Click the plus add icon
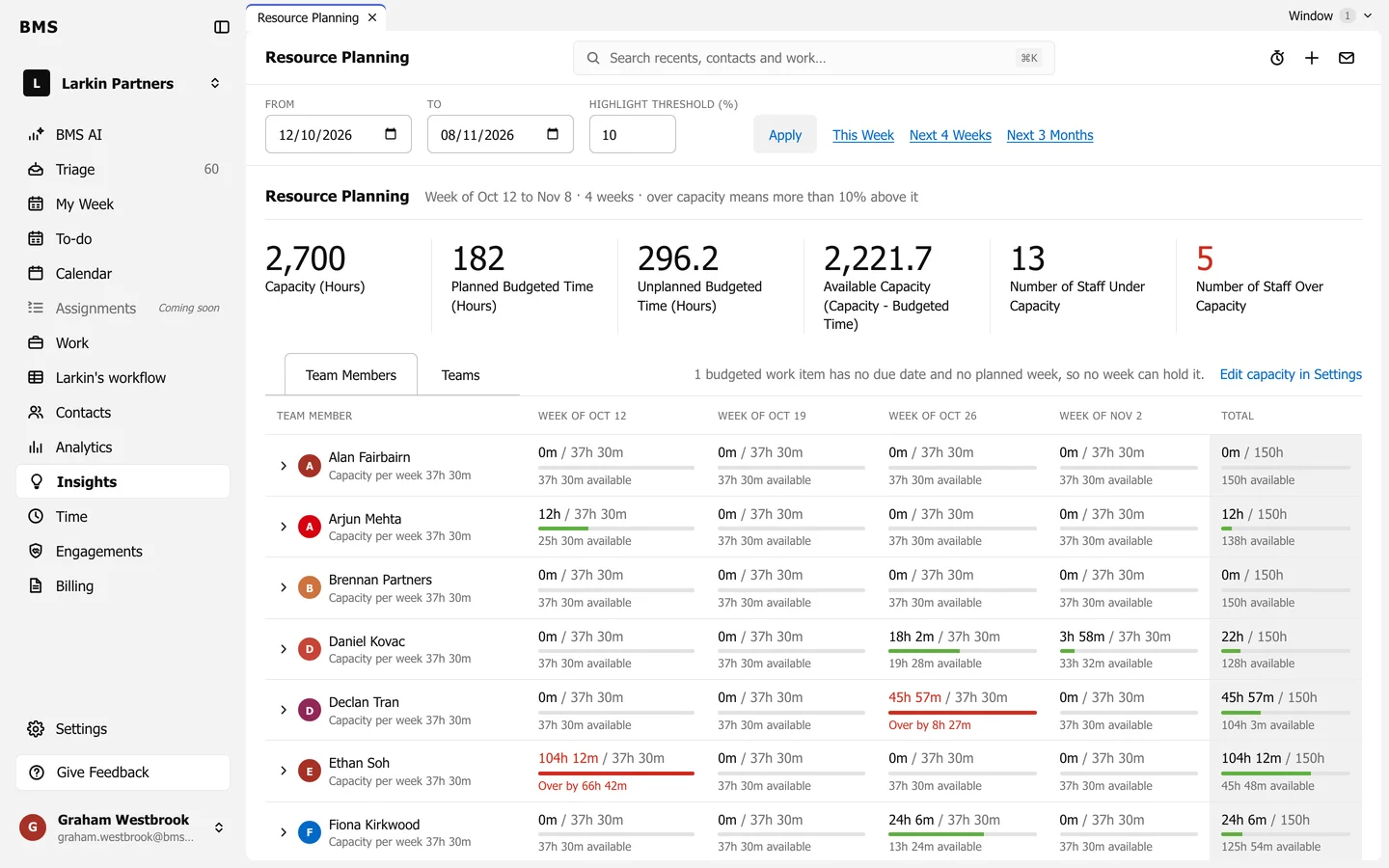The height and width of the screenshot is (868, 1389). tap(1312, 58)
